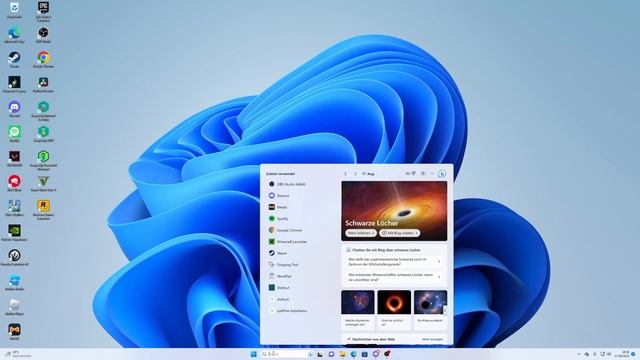The height and width of the screenshot is (360, 640).
Task: Click the Windows Start button in taskbar
Action: (x=253, y=354)
